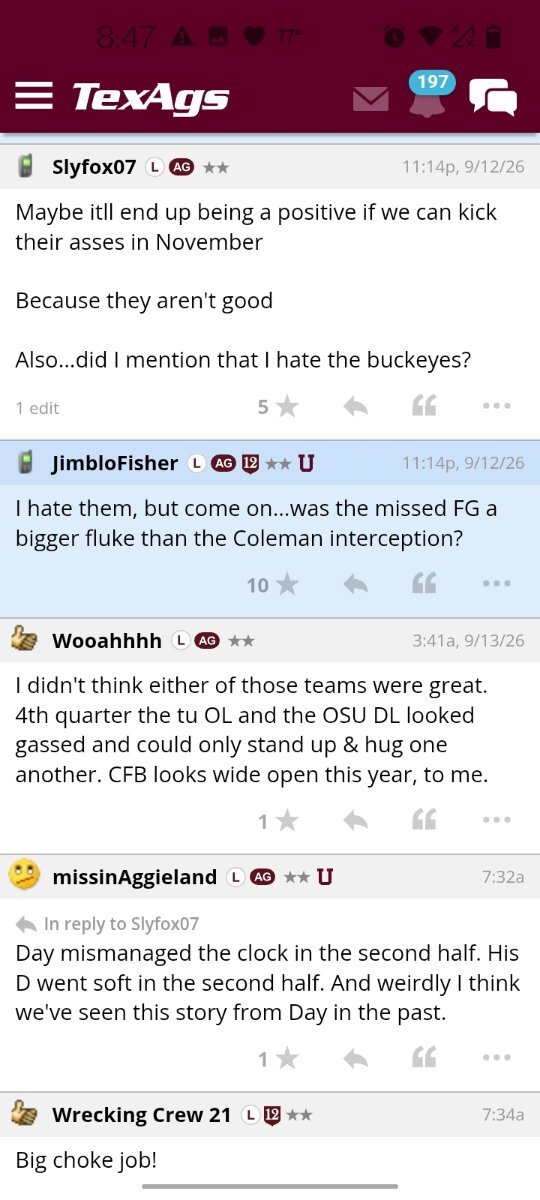This screenshot has height=1200, width=540.
Task: Open the hamburger navigation menu
Action: coord(34,95)
